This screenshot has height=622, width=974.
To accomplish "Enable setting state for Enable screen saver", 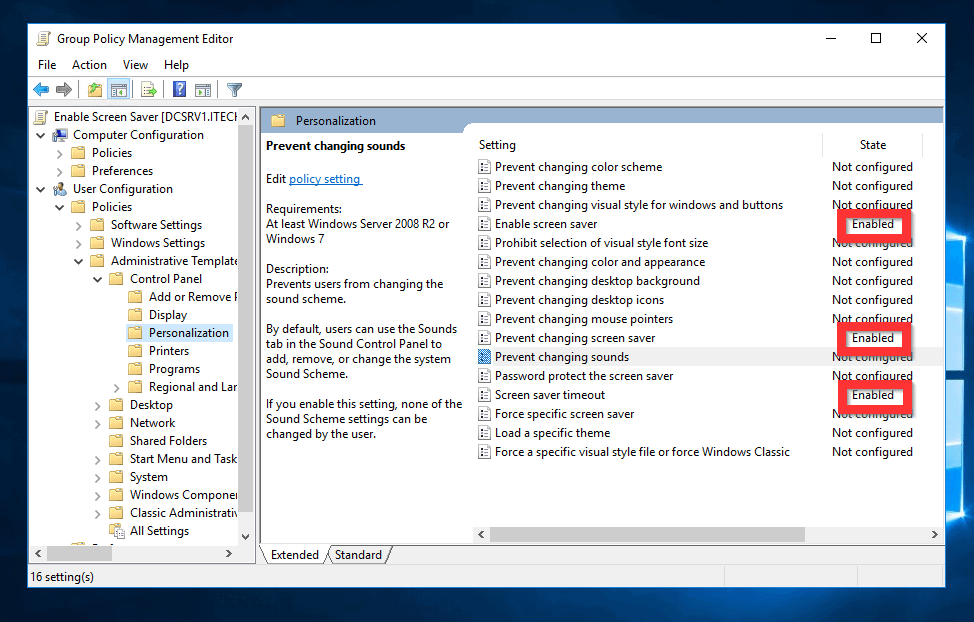I will (872, 224).
